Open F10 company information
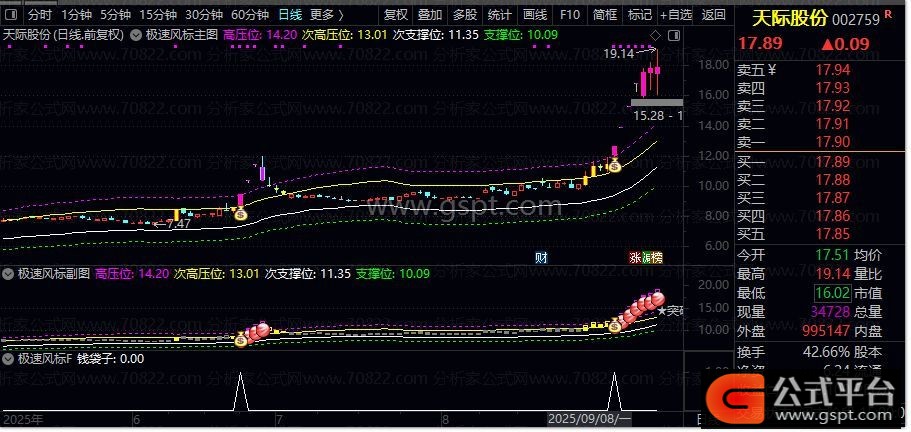 [x=569, y=15]
